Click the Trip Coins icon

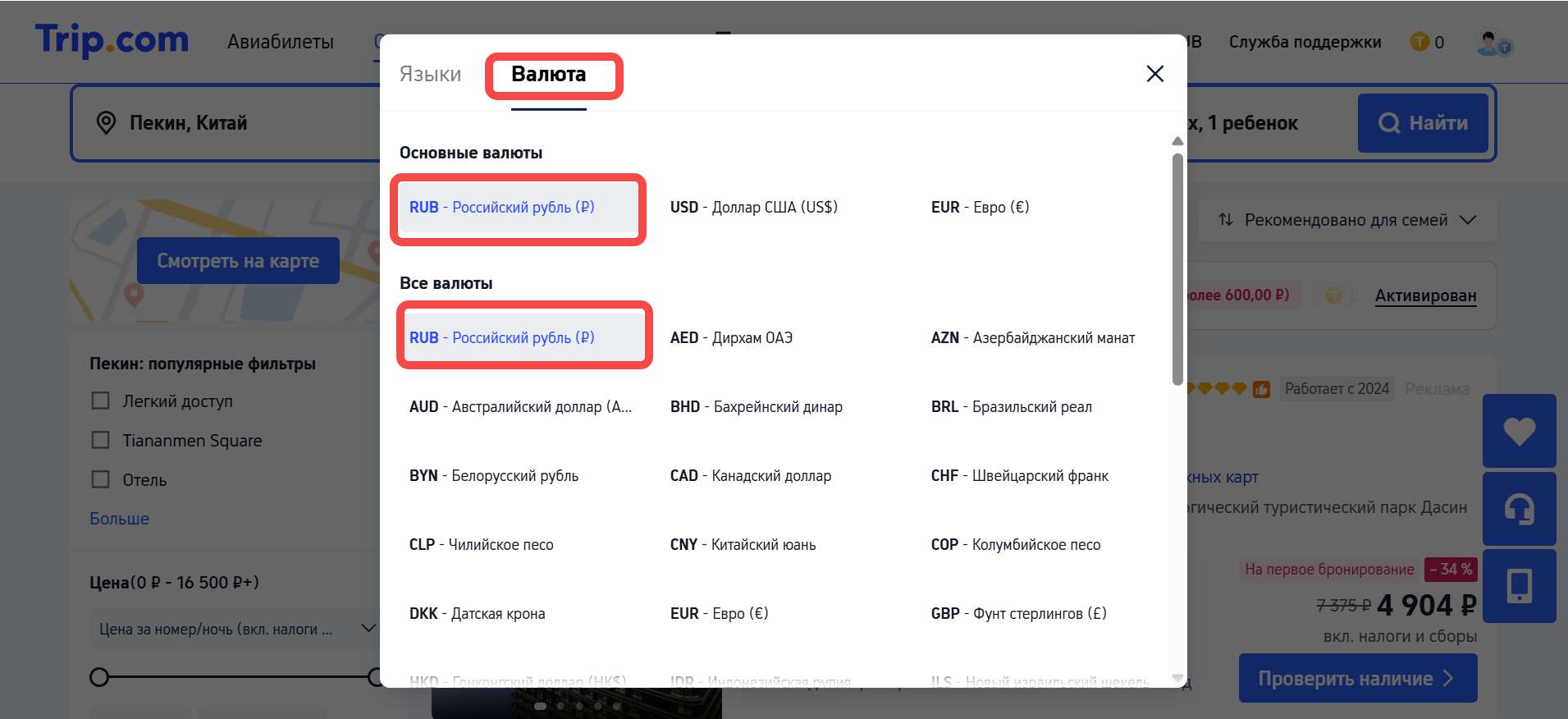click(1419, 42)
